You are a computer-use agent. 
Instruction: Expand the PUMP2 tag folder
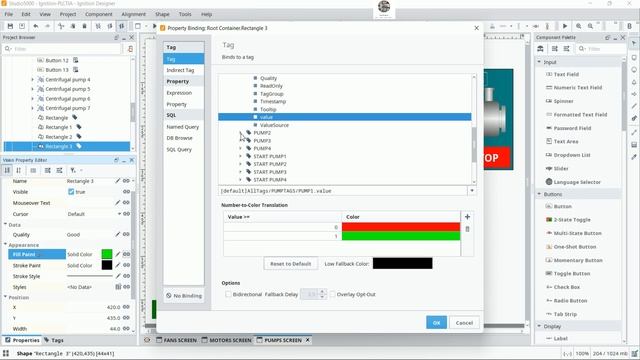(240, 133)
